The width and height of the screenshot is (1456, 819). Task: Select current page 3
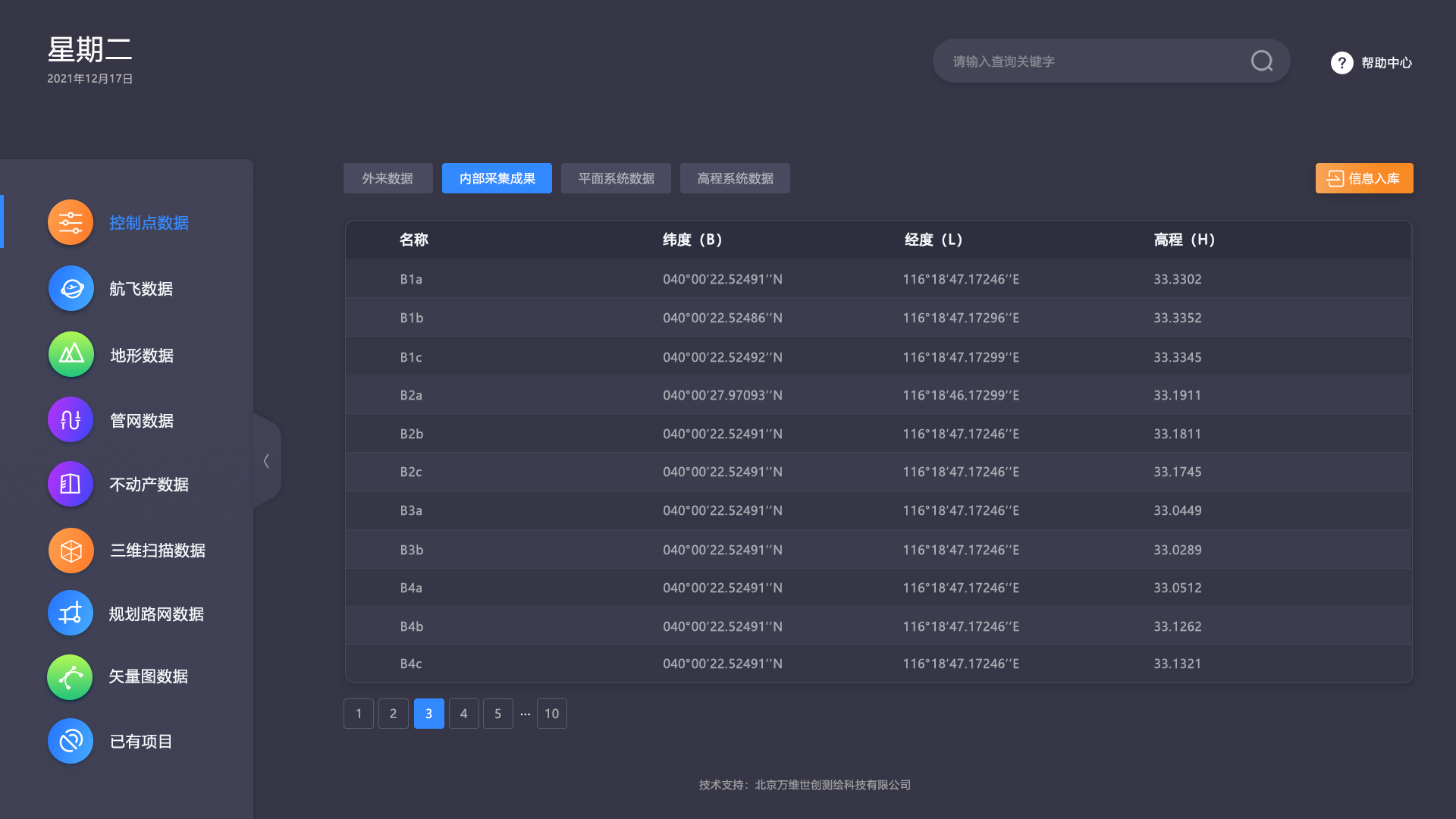tap(429, 714)
